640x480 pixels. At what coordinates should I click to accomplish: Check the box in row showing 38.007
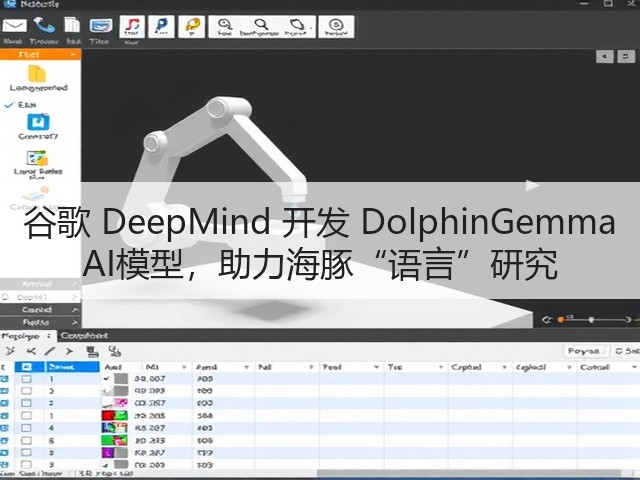[27, 379]
